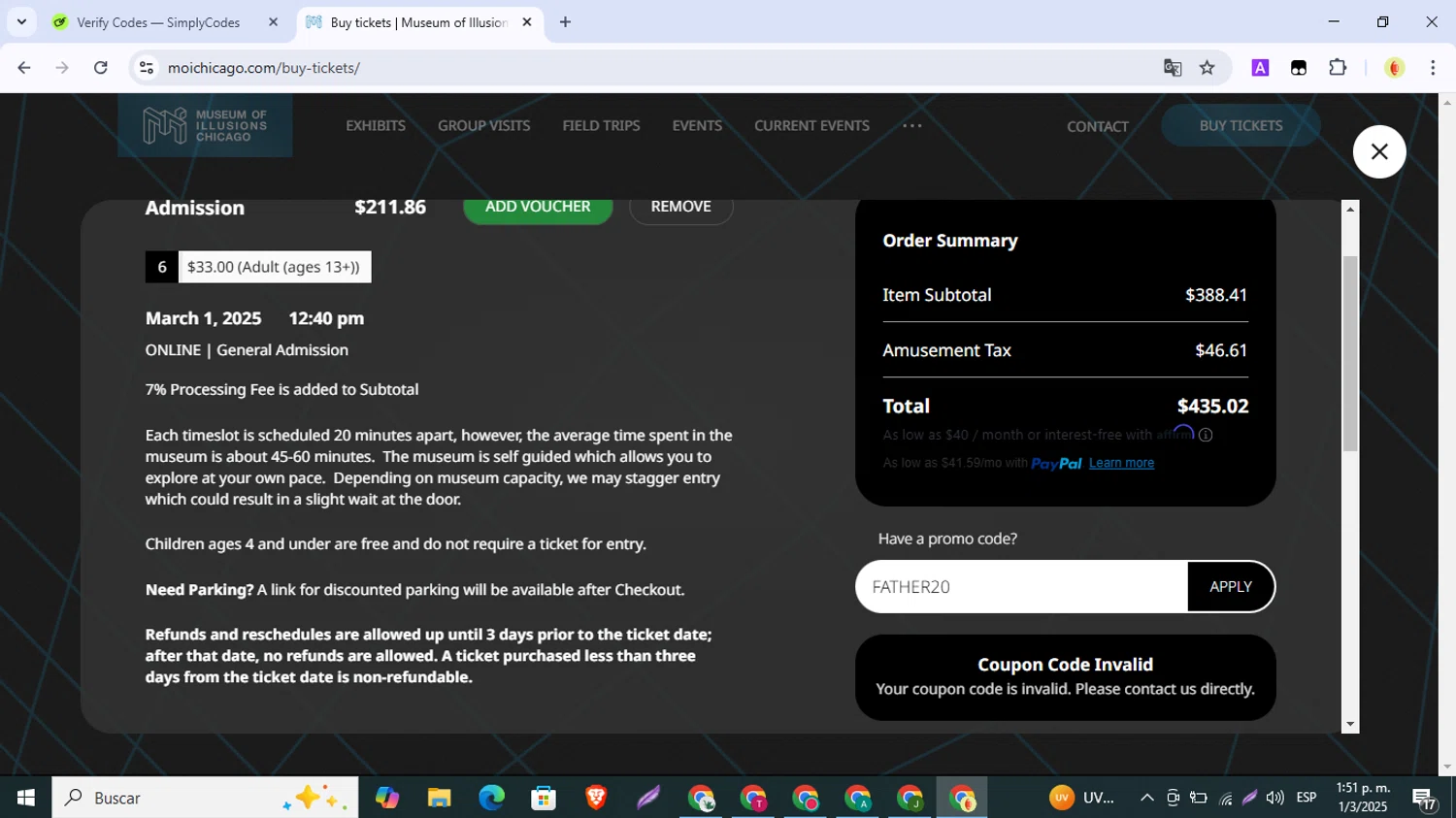Launch Microsoft Edge from taskbar
Screen dimensions: 1456x818
[491, 798]
